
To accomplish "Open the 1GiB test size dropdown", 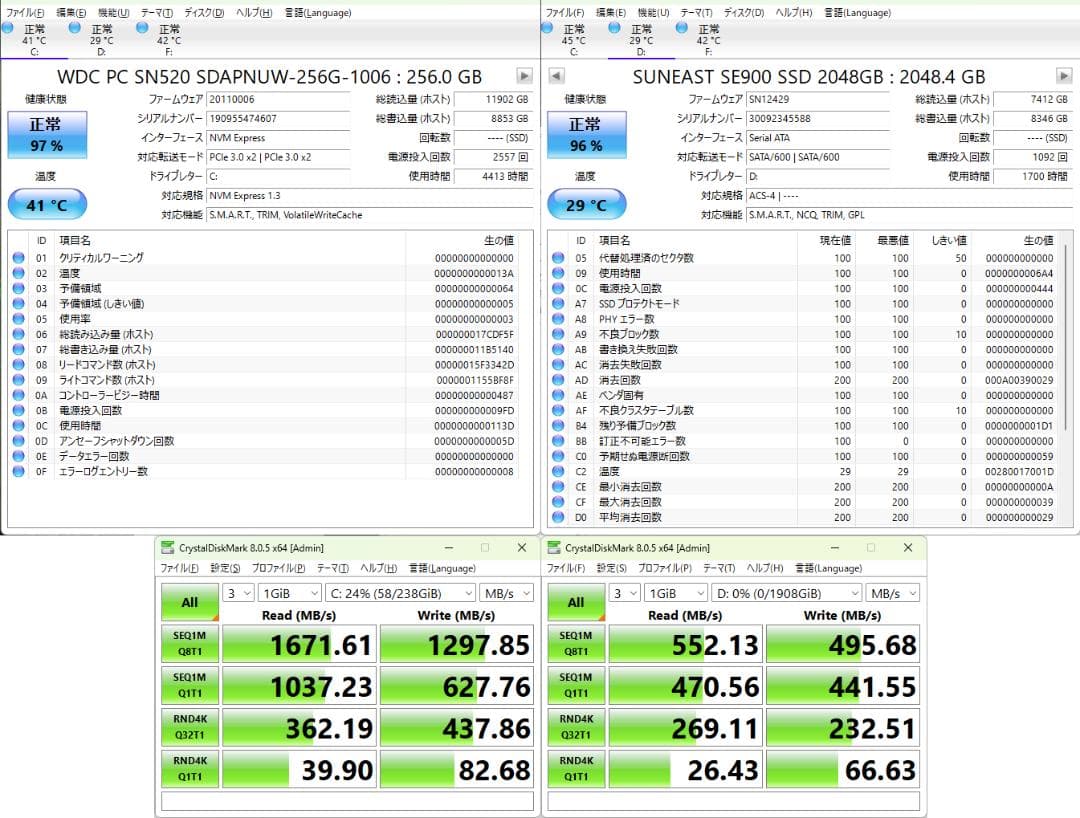I will [287, 592].
